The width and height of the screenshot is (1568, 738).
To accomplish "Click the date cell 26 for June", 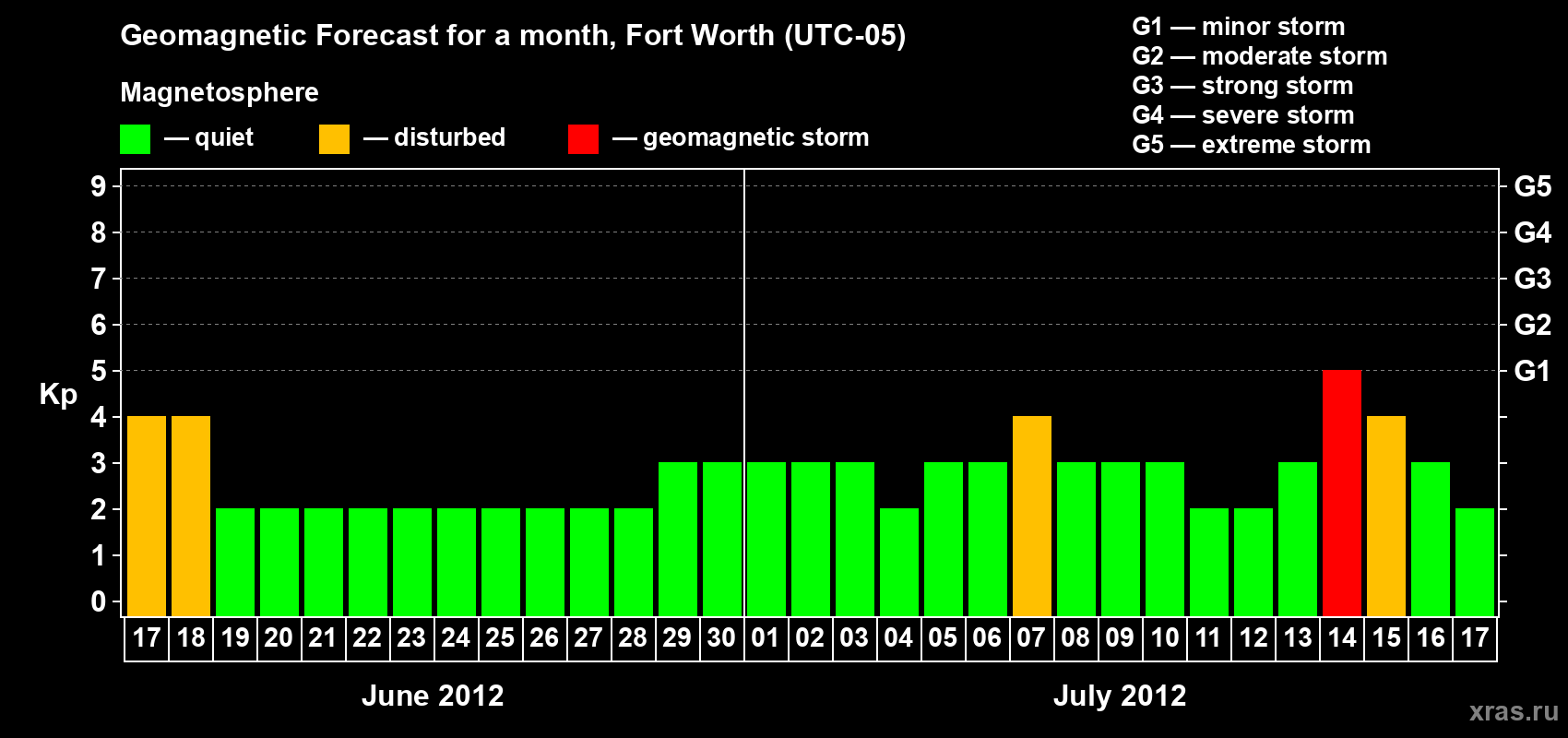I will pyautogui.click(x=544, y=638).
